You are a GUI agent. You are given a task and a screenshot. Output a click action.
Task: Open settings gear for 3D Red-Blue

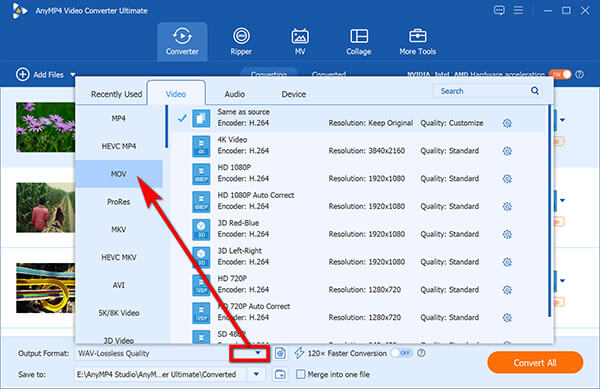(x=507, y=234)
